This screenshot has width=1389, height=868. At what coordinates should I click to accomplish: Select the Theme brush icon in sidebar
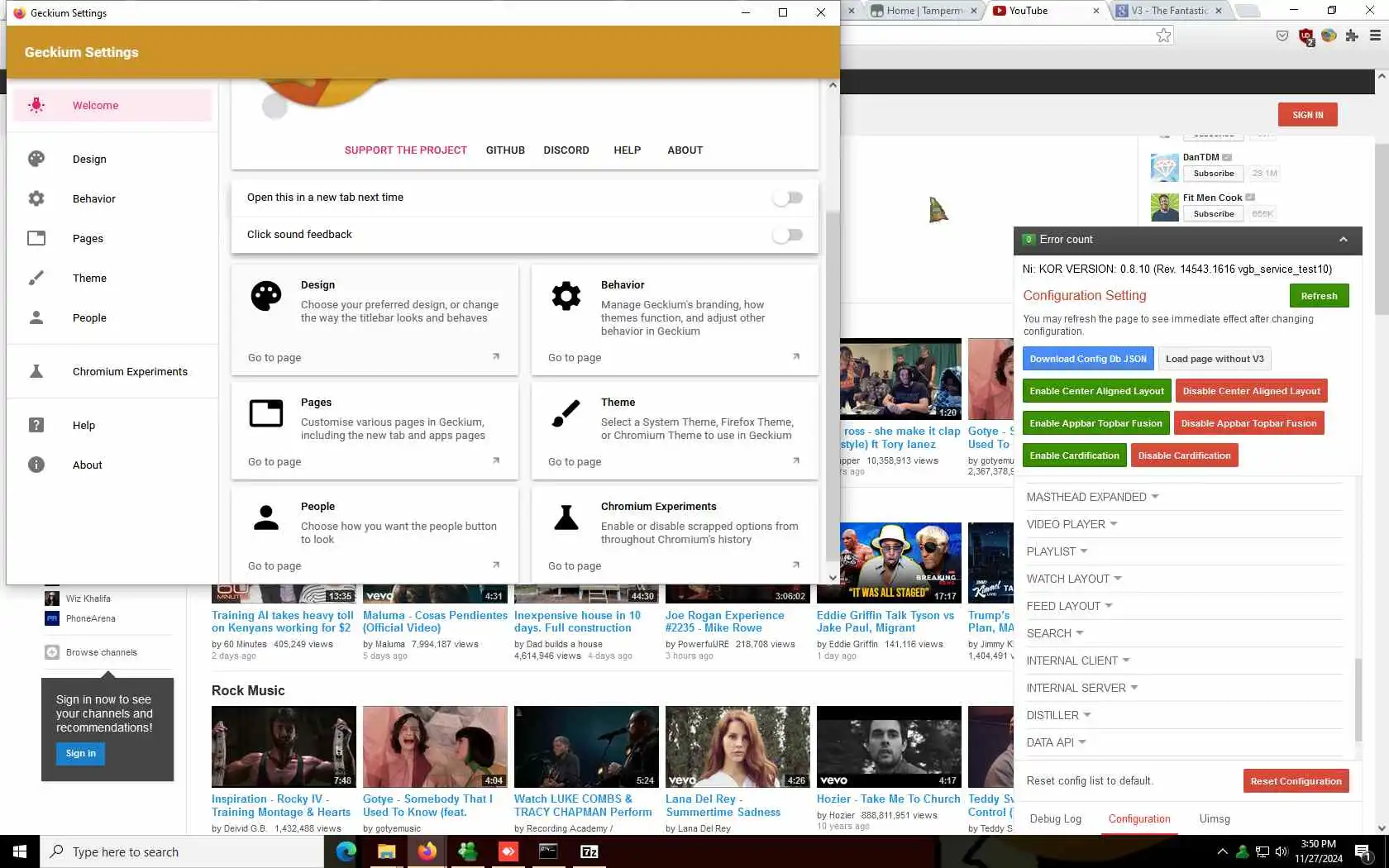tap(36, 278)
